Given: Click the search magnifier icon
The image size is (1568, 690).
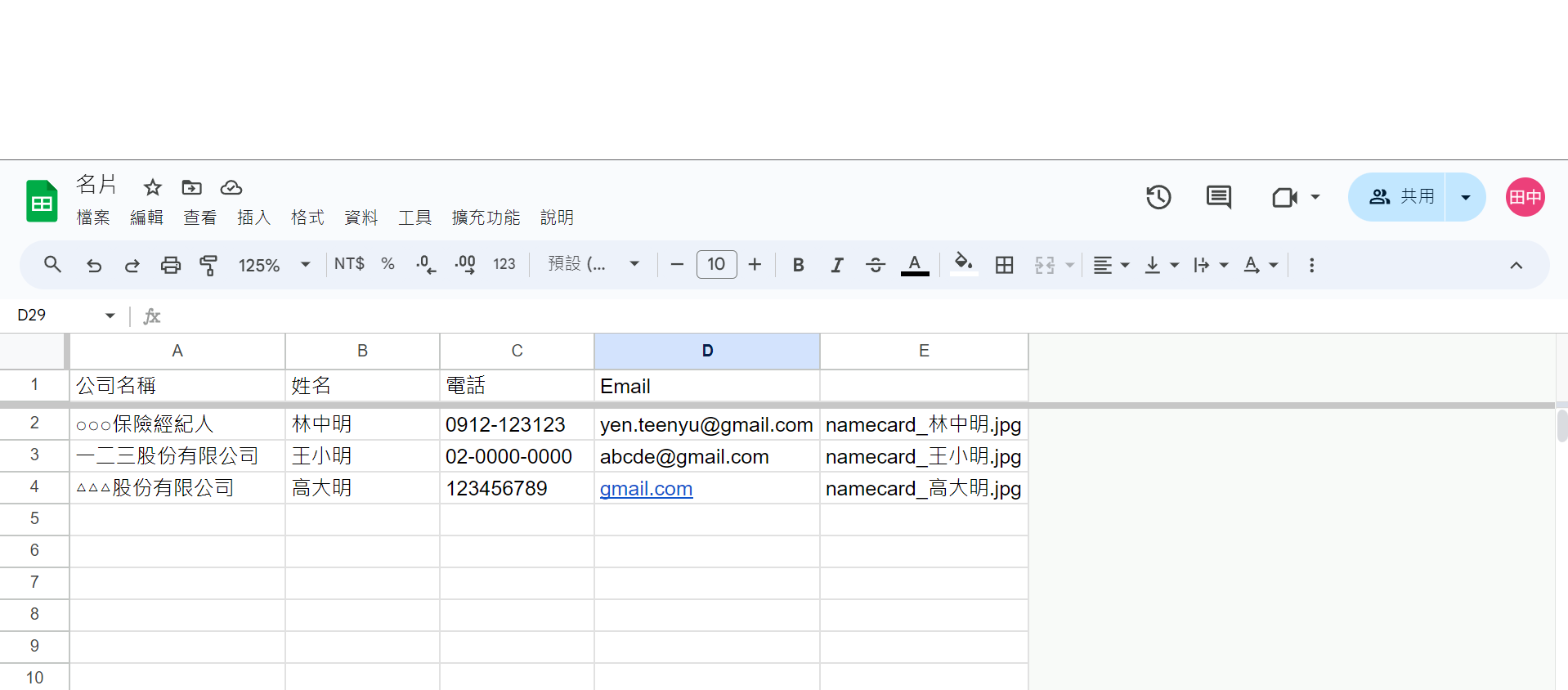Looking at the screenshot, I should pyautogui.click(x=52, y=264).
